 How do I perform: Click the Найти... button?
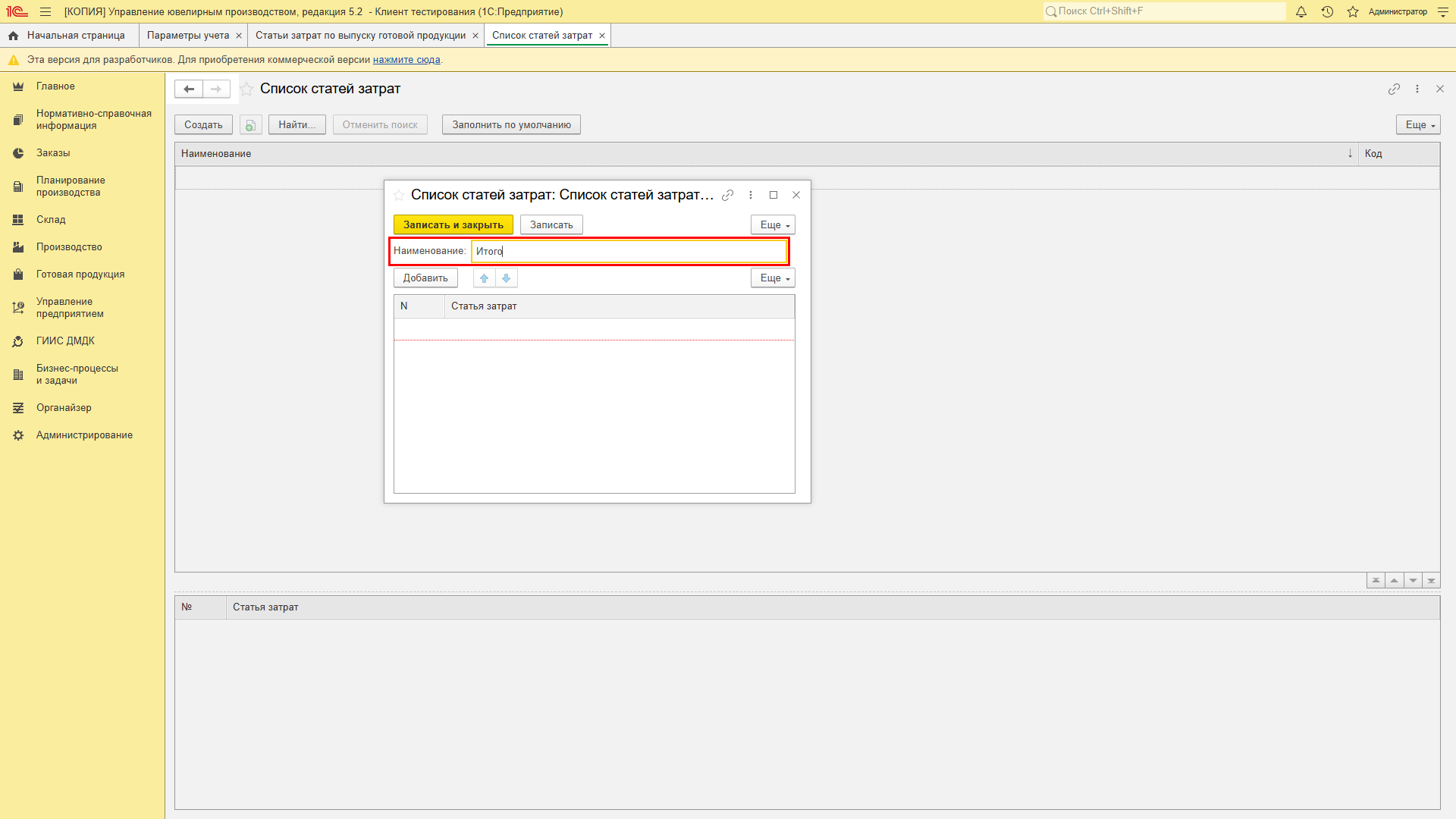pos(297,125)
